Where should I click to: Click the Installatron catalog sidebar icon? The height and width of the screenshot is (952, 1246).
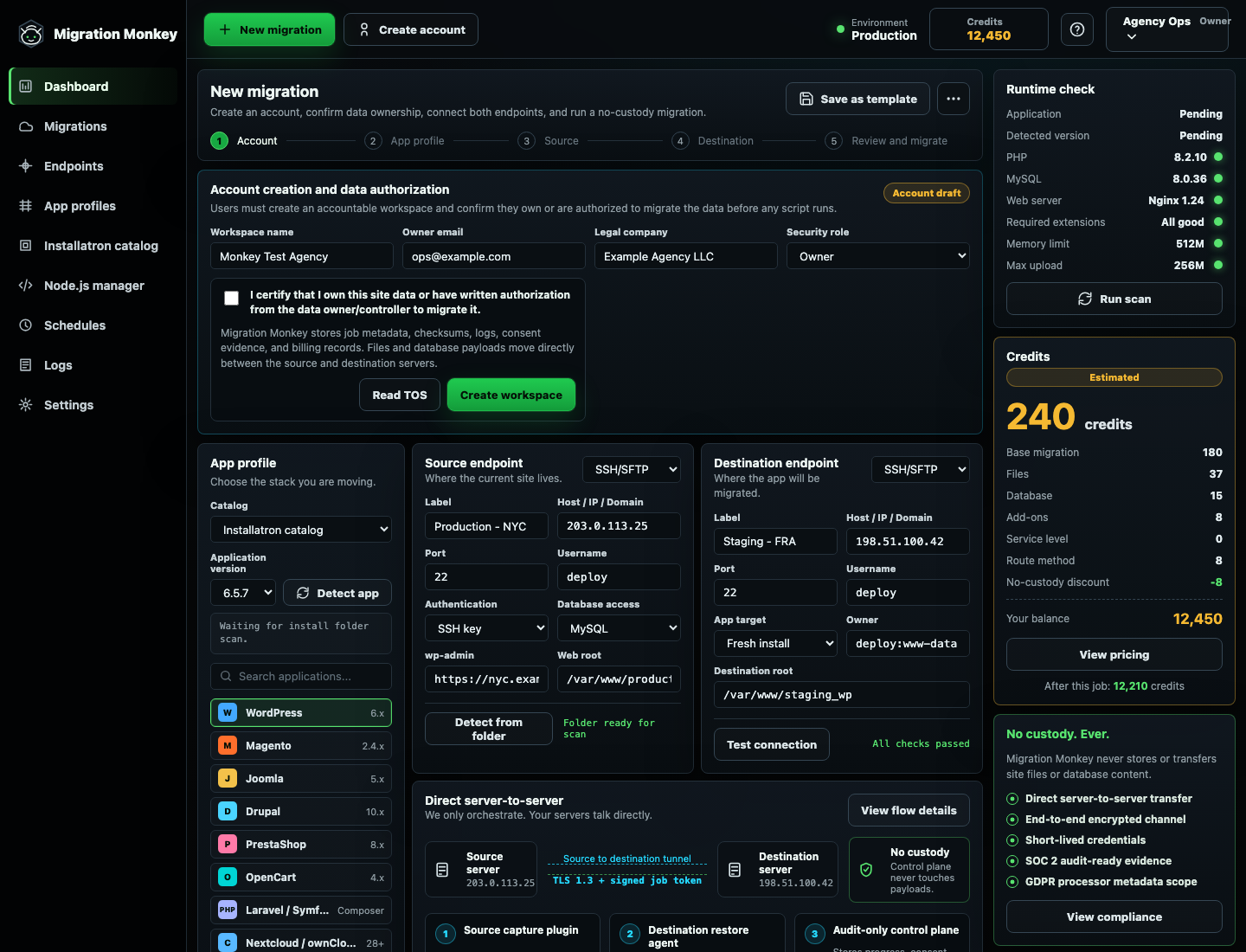[x=26, y=246]
